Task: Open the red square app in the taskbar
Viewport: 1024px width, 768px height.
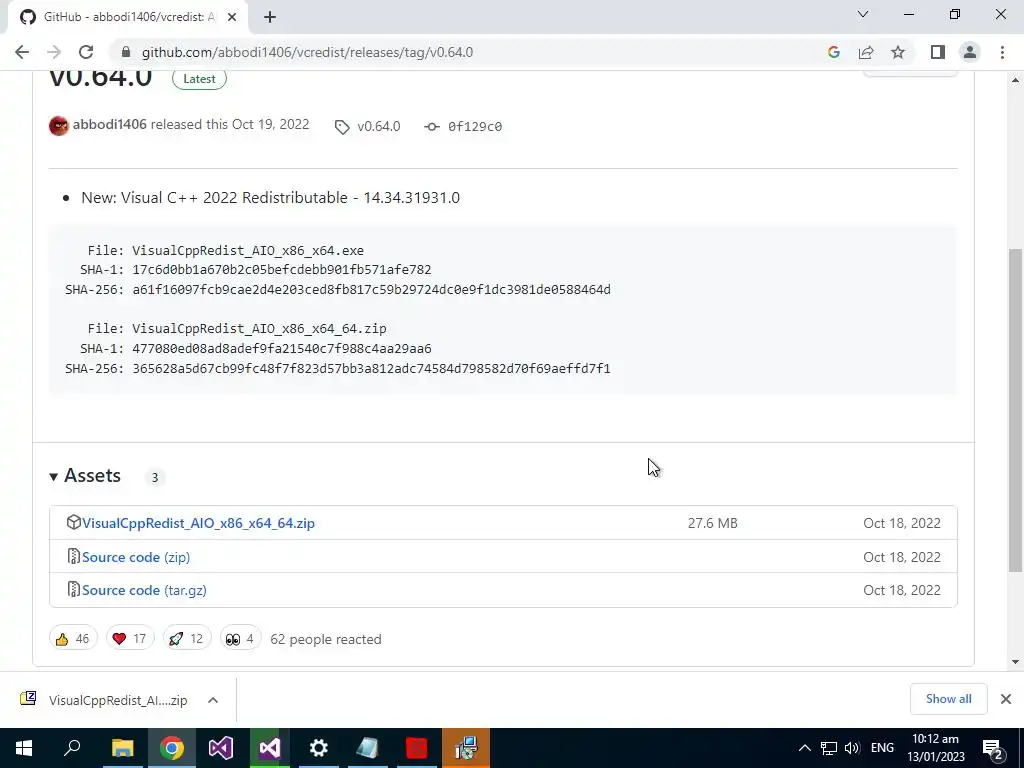Action: [x=416, y=748]
